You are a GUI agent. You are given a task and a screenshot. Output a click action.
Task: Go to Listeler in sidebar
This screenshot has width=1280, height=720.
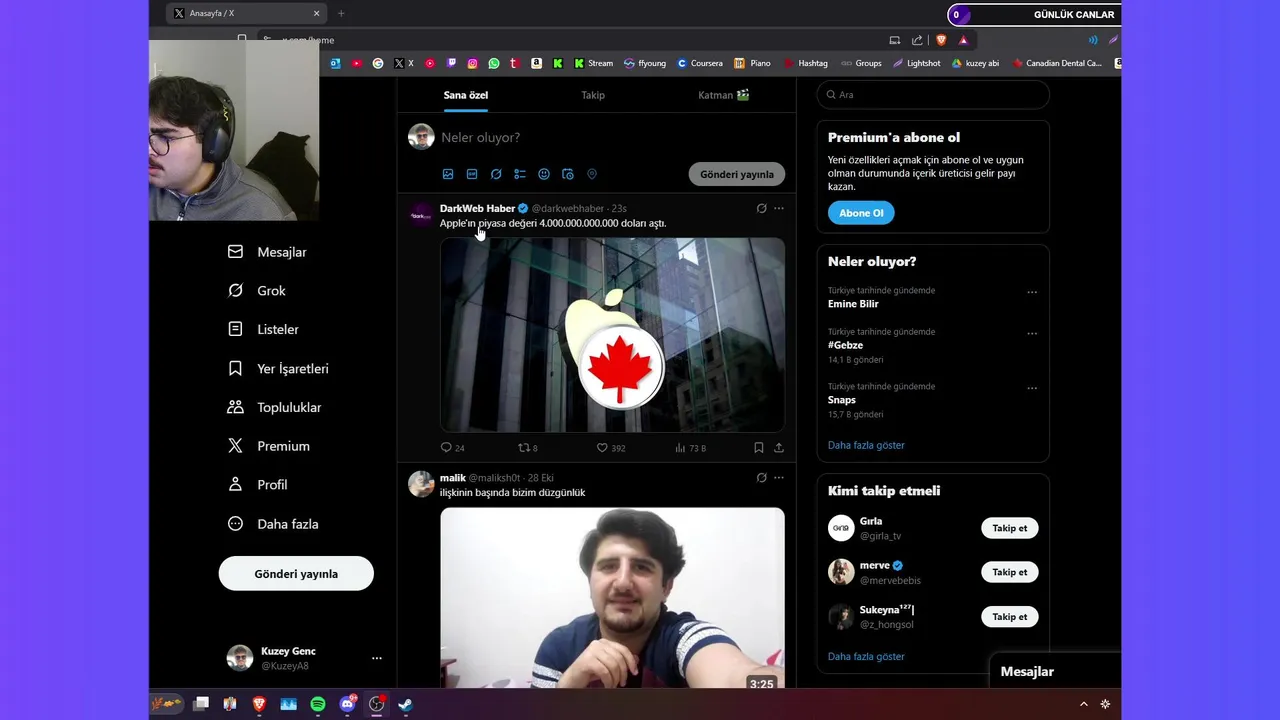263,329
